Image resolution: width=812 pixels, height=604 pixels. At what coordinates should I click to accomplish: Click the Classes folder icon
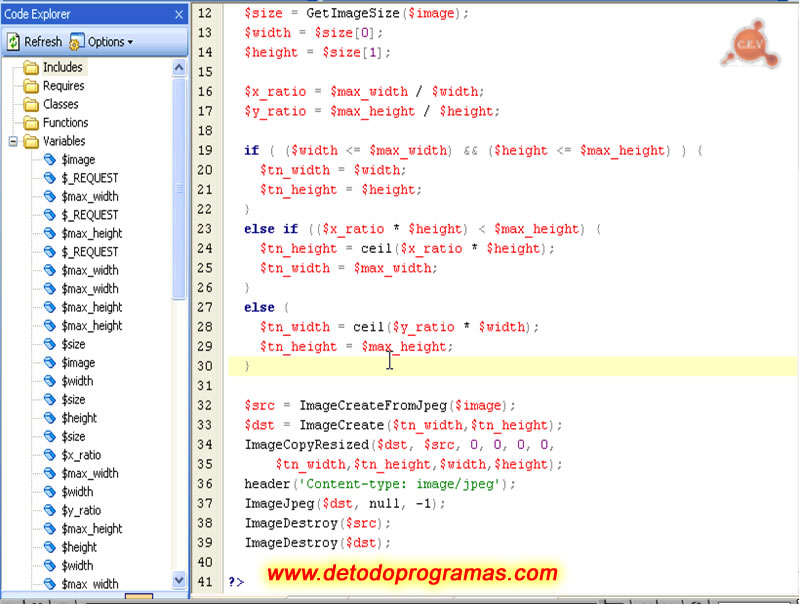click(29, 104)
